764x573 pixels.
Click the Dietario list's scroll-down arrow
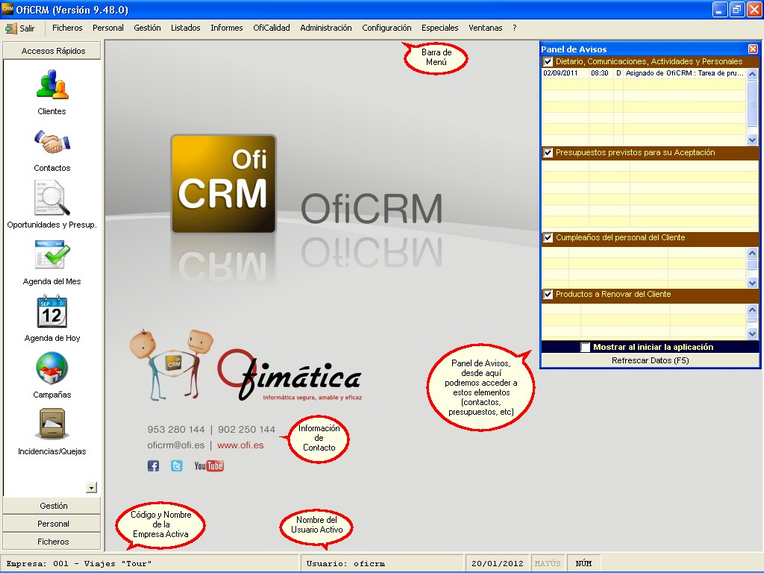(752, 140)
